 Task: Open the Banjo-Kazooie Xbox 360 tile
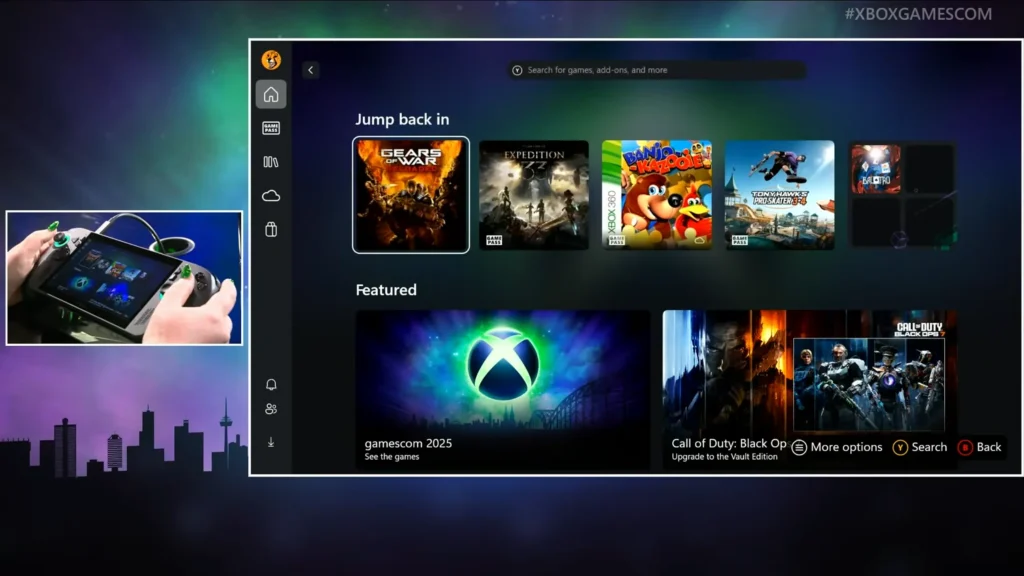pyautogui.click(x=657, y=194)
